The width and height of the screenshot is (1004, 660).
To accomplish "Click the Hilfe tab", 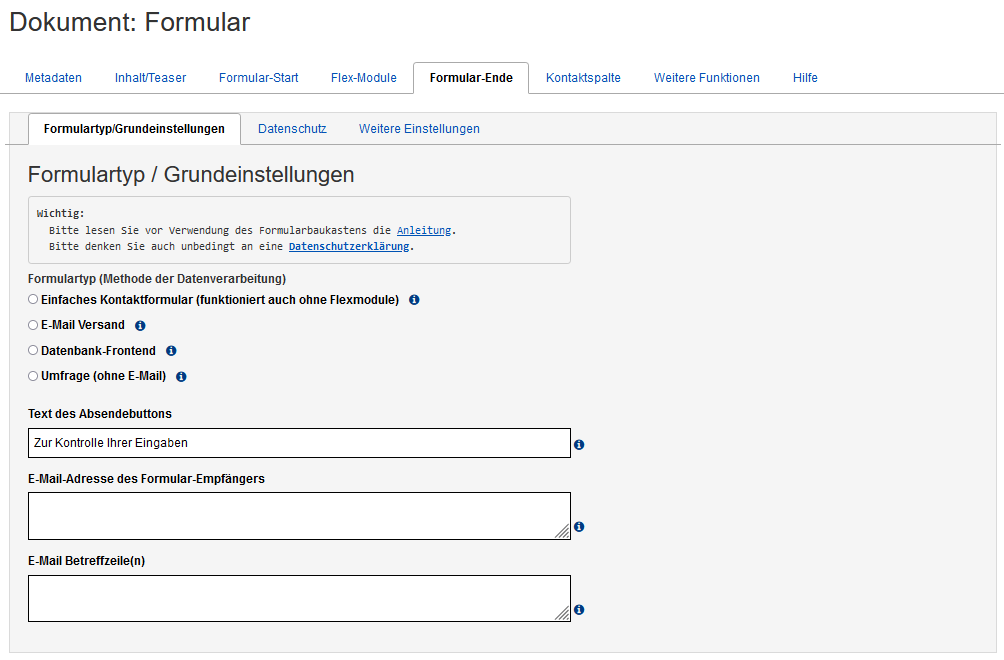I will [805, 77].
